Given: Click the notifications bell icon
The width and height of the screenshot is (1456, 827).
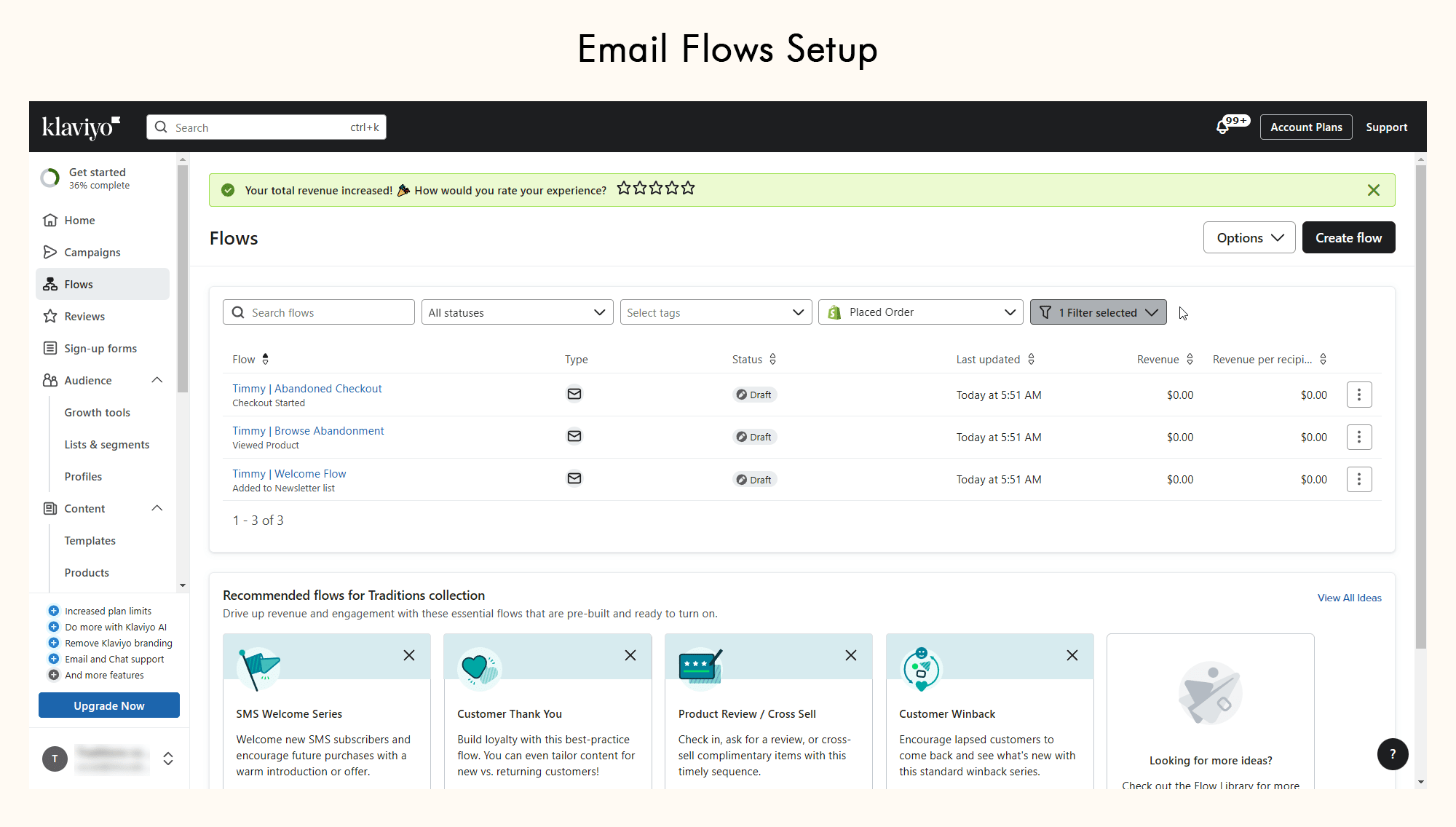Looking at the screenshot, I should point(1223,127).
